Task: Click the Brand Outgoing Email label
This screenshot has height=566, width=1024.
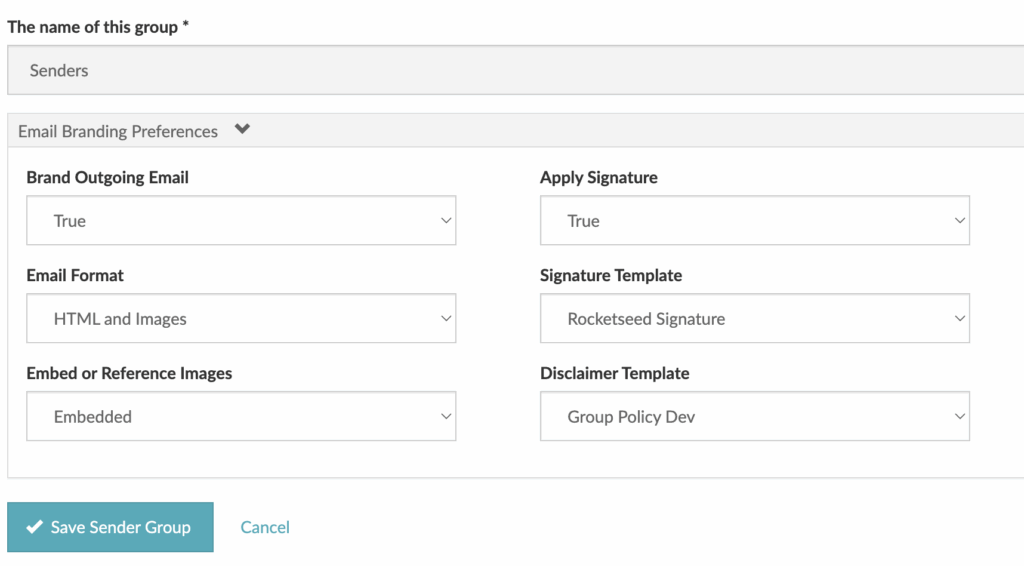Action: click(107, 177)
